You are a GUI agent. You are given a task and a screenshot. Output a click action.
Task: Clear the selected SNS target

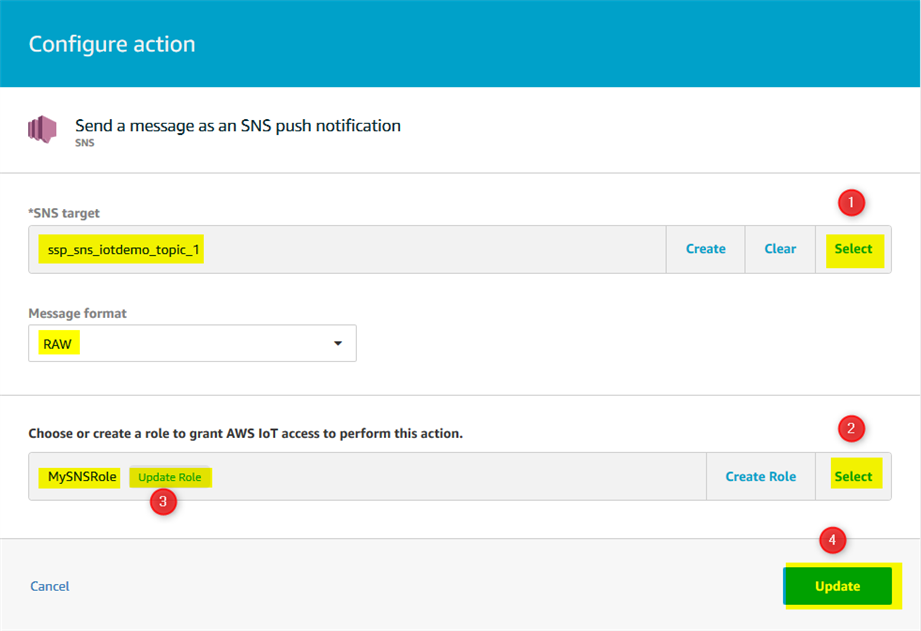click(780, 249)
